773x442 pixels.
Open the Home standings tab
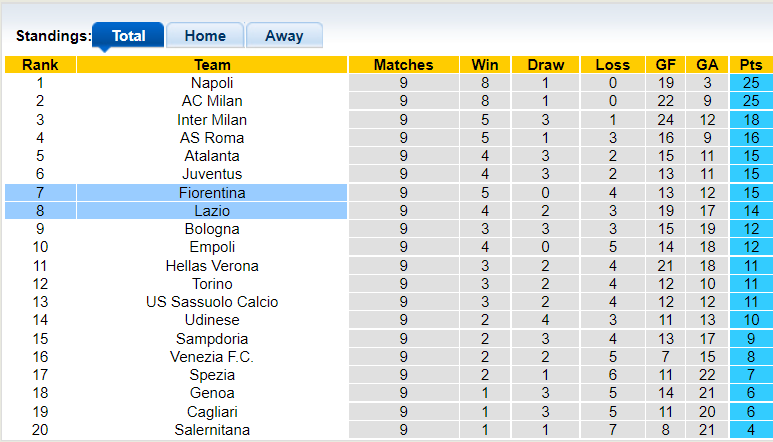pos(204,36)
